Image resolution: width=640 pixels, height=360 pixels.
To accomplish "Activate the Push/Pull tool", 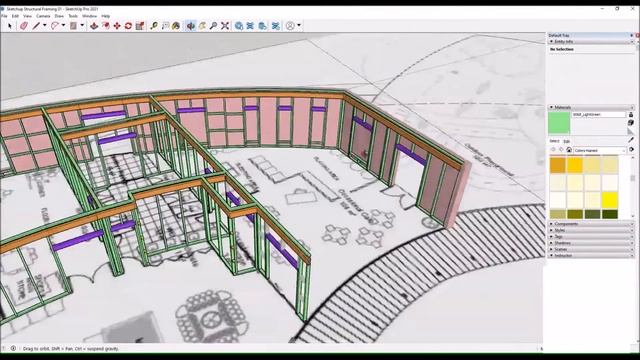I will (x=94, y=26).
